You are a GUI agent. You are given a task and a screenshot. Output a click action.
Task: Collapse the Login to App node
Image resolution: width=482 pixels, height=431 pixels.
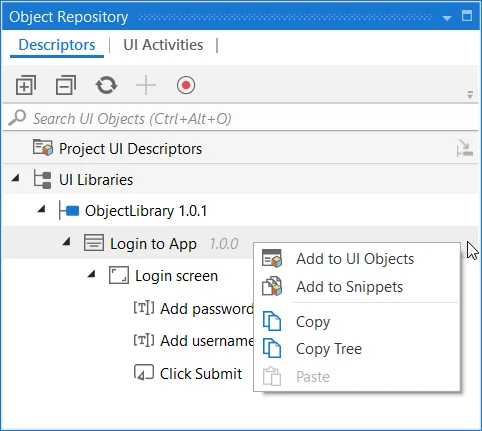67,242
